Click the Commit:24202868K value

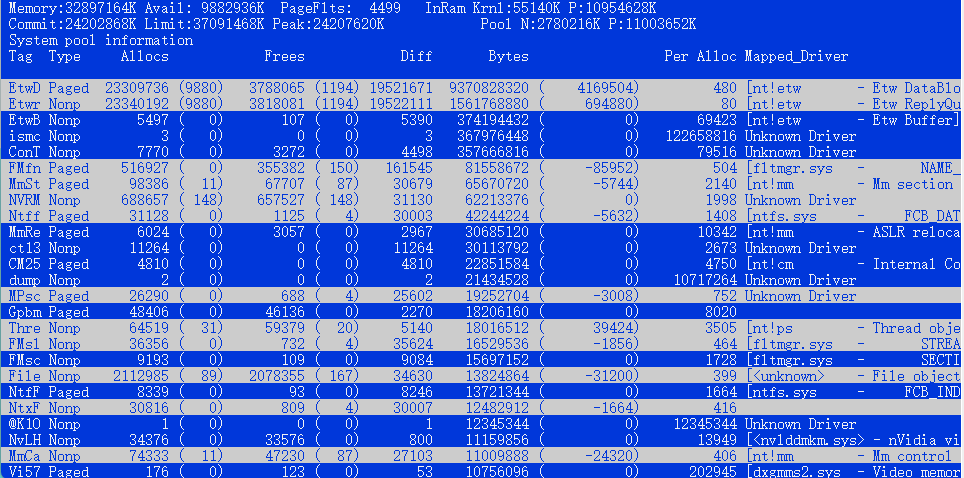(73, 25)
